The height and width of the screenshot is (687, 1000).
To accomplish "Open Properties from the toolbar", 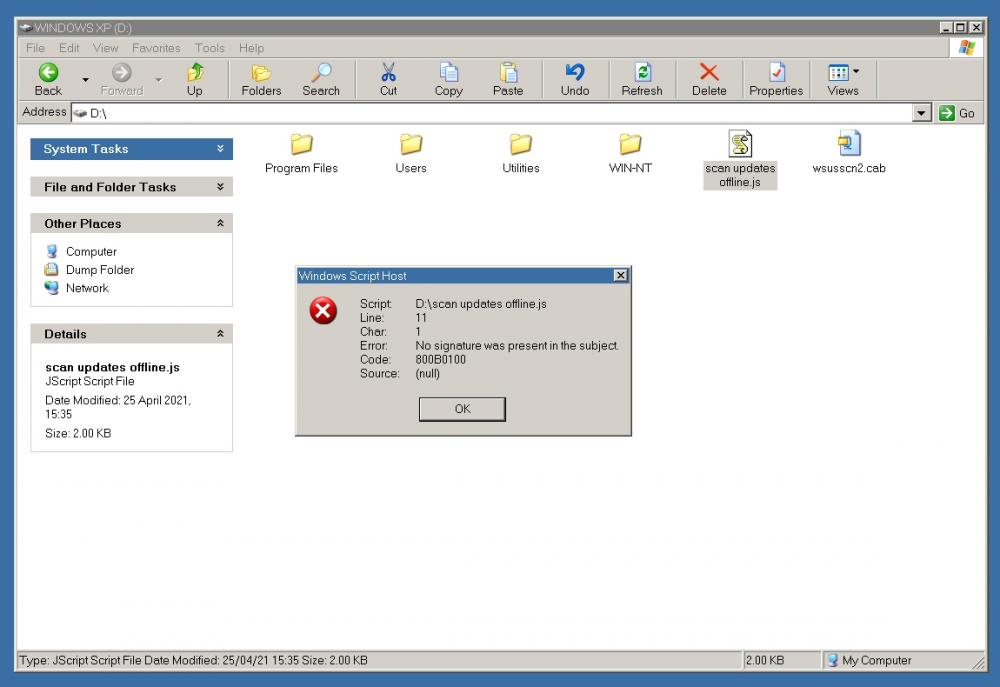I will 776,73.
